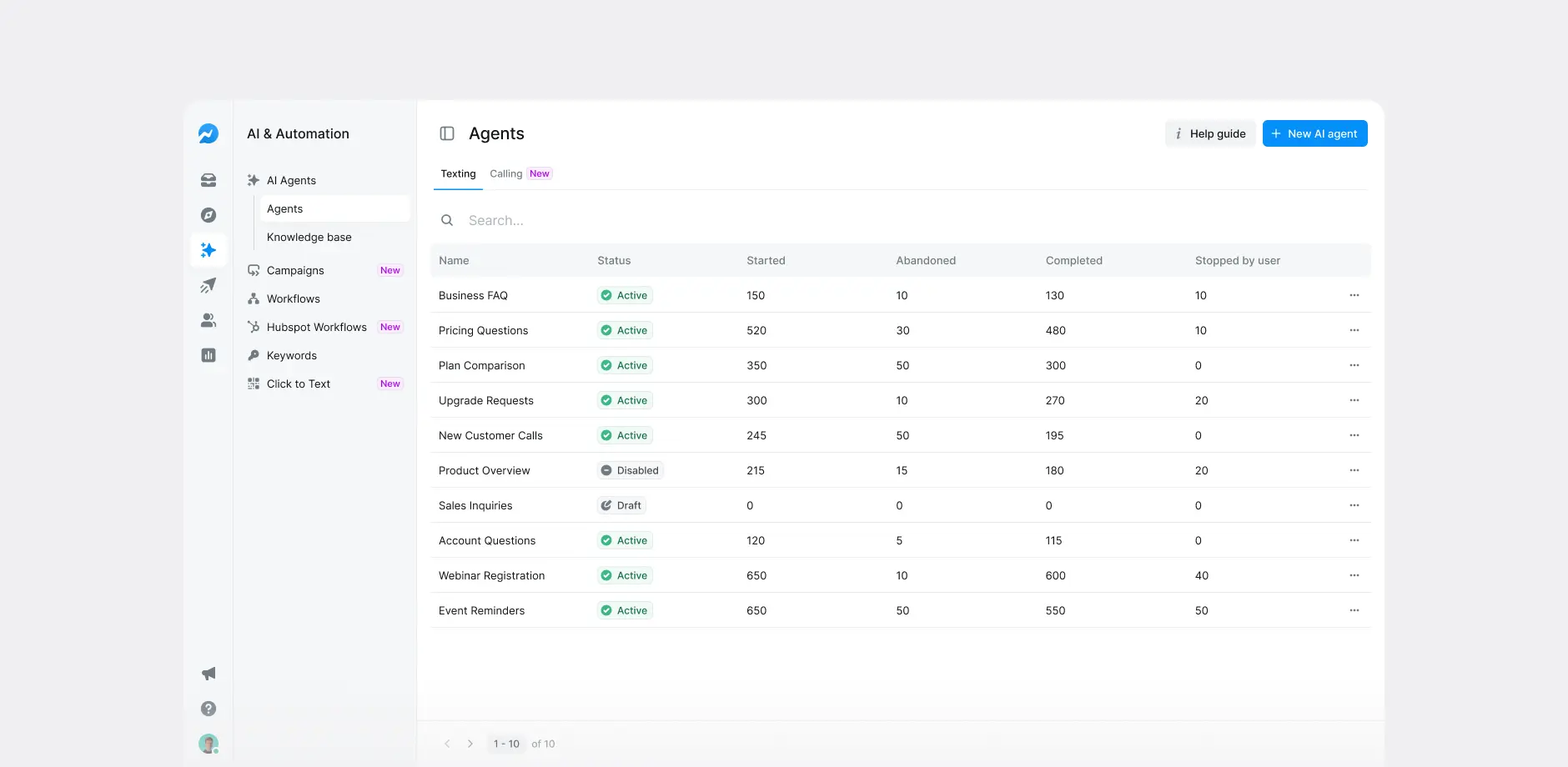
Task: Sort by the Abandoned column header
Action: (926, 260)
